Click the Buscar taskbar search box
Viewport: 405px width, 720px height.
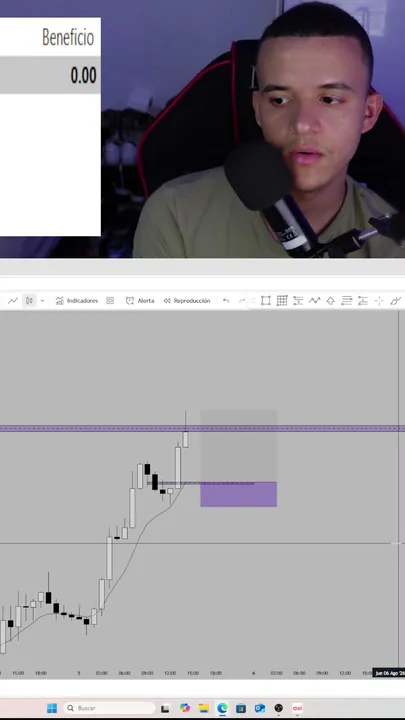(x=109, y=708)
